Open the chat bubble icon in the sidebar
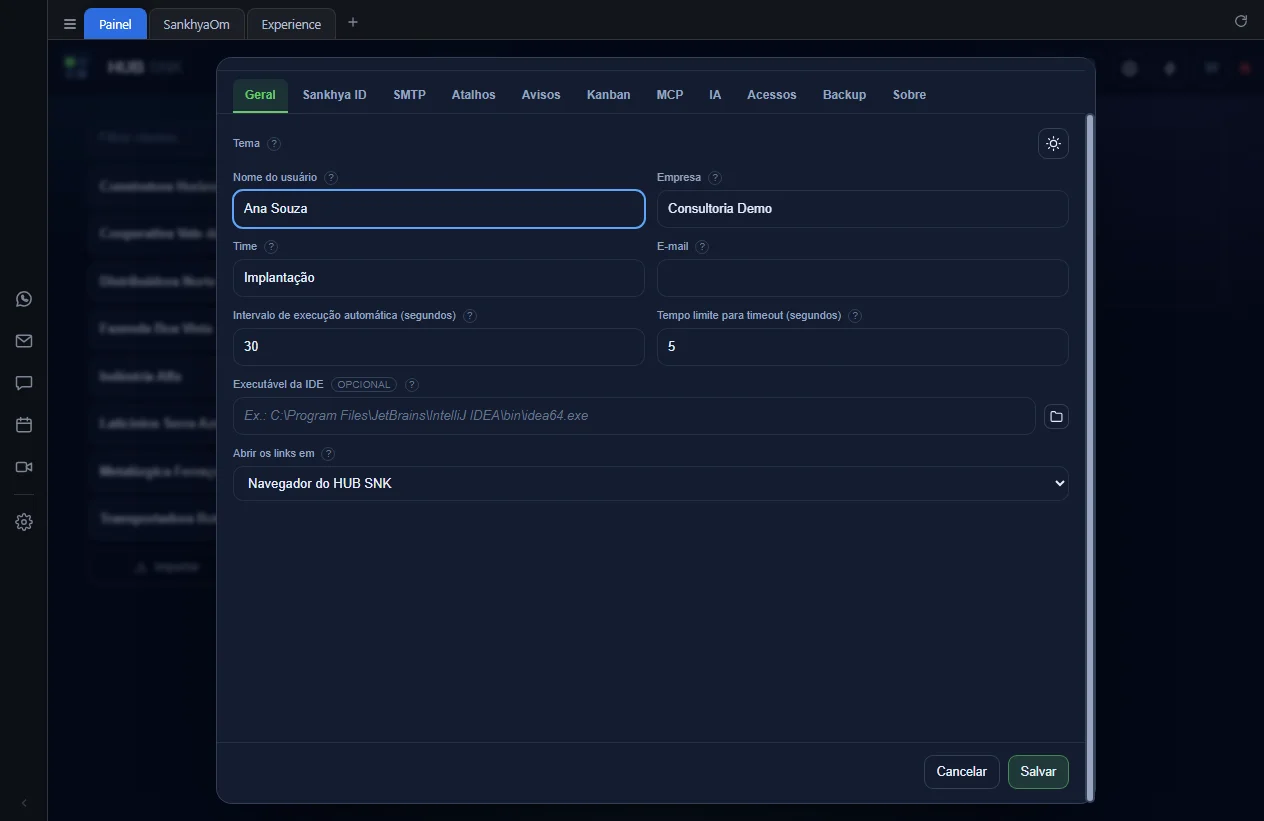 [24, 383]
